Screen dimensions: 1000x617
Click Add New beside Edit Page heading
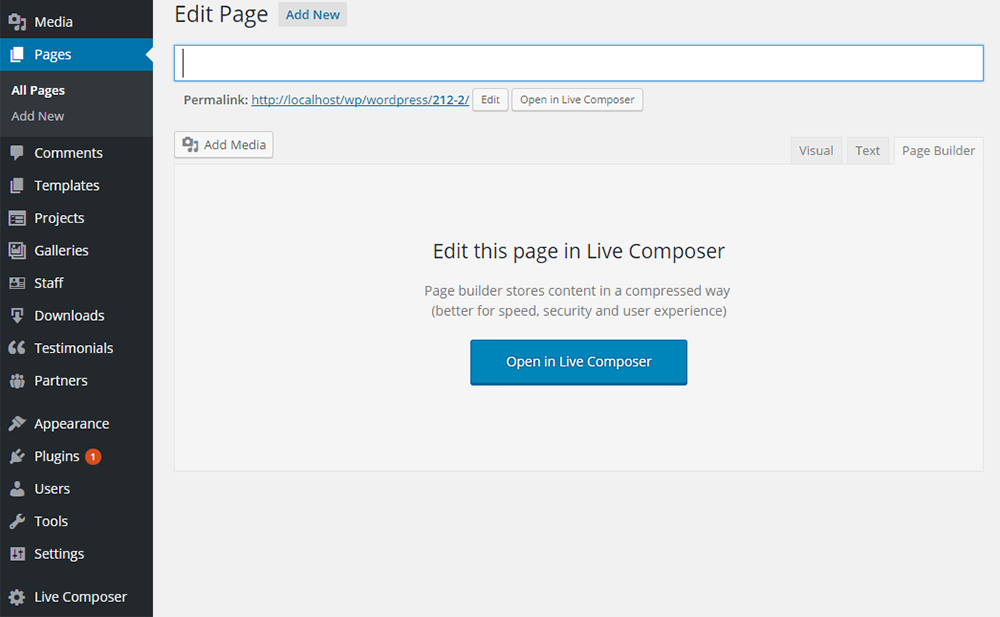pos(312,15)
